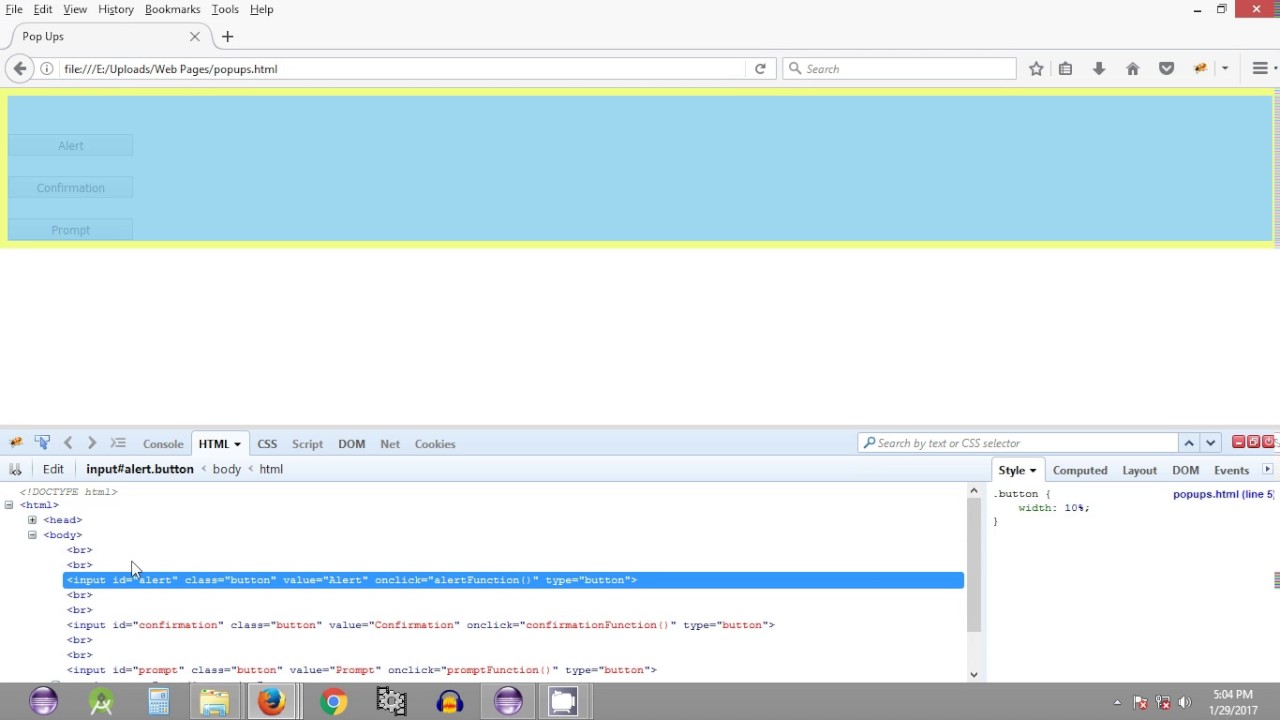The image size is (1280, 720).
Task: Show your bookmarks list icon
Action: [1065, 69]
